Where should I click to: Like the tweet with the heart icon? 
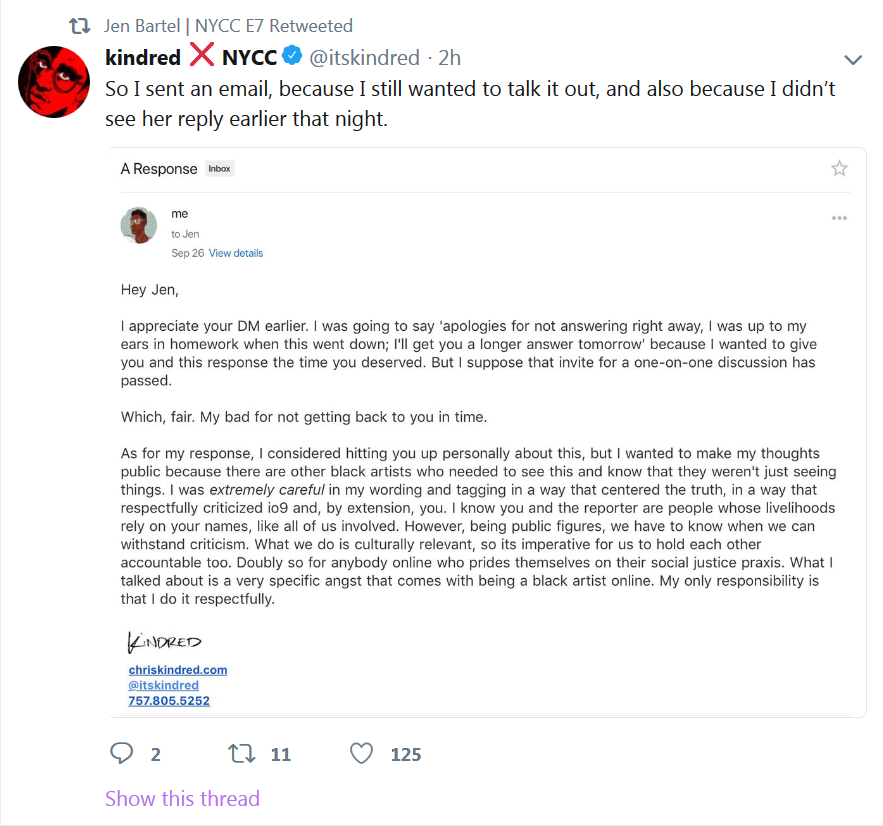362,753
